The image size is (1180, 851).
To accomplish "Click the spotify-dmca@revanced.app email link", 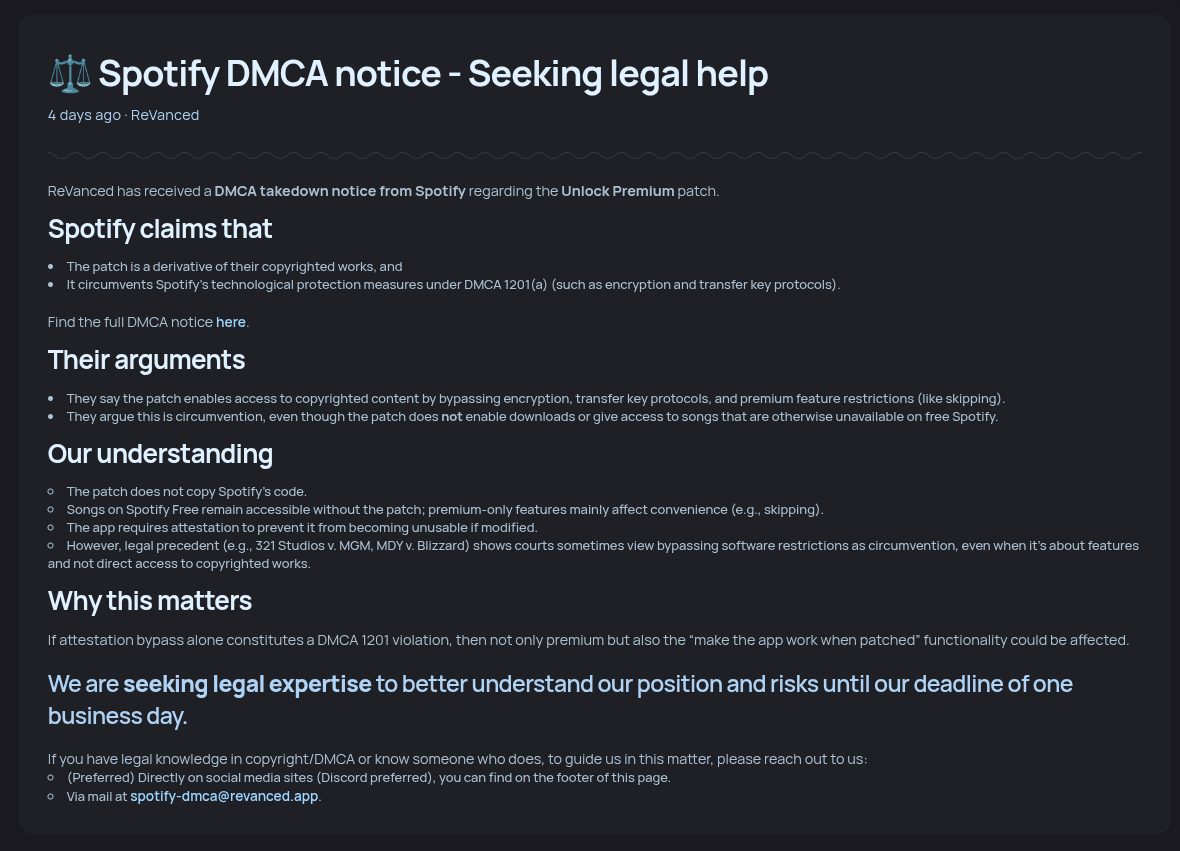I will pyautogui.click(x=224, y=797).
